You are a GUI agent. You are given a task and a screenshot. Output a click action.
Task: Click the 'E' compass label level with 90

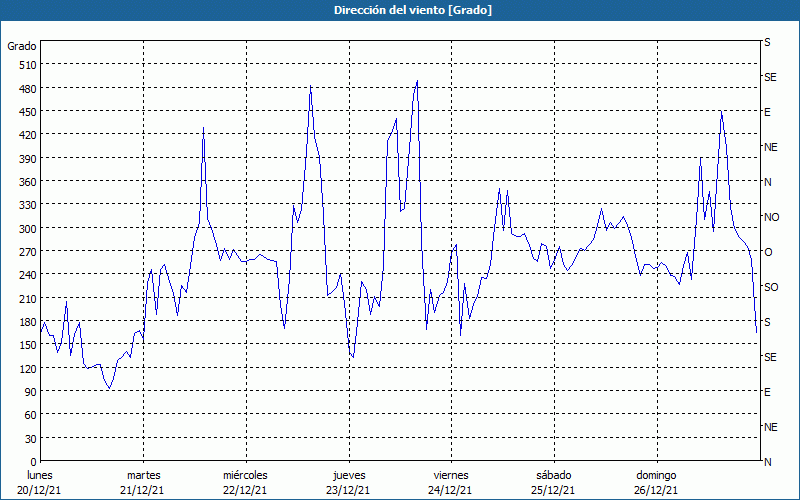767,392
